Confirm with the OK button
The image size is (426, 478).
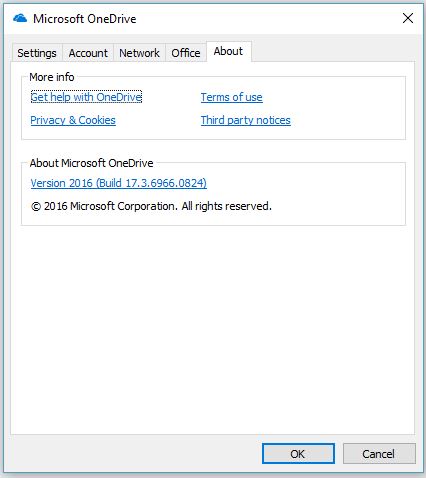tap(298, 454)
